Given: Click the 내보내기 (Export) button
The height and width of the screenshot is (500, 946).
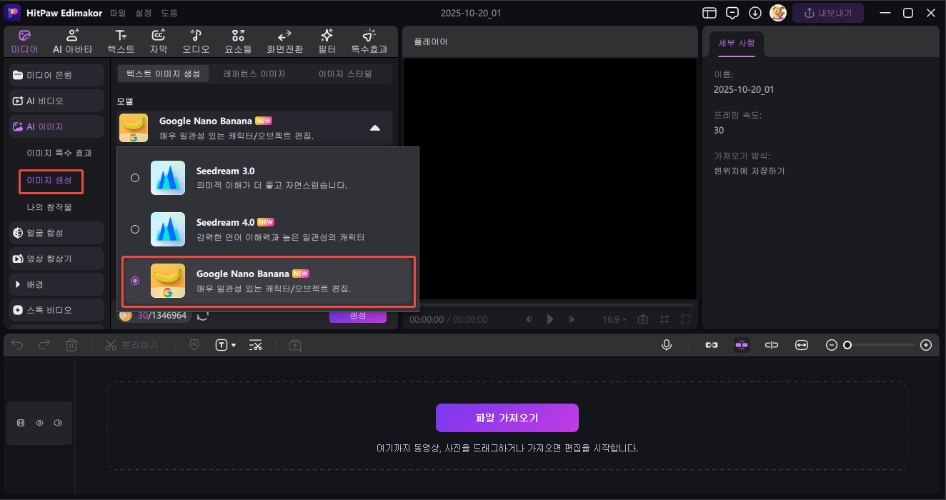Looking at the screenshot, I should (828, 13).
